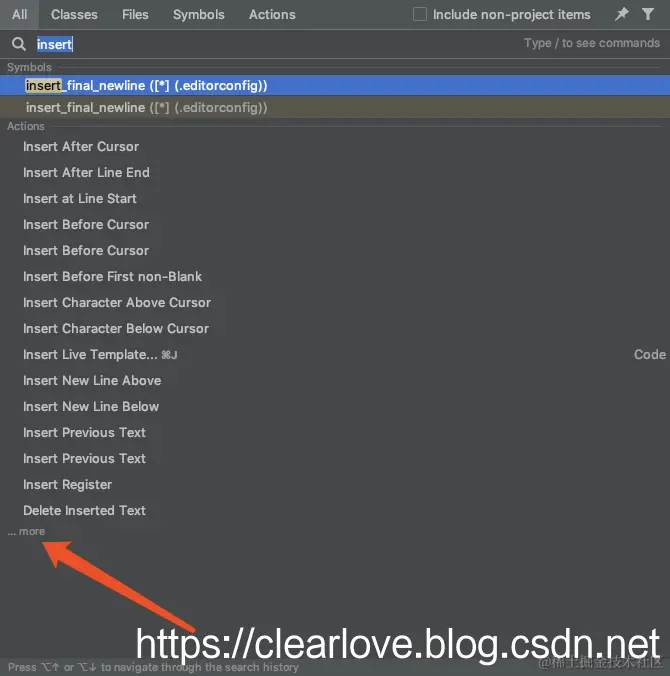The image size is (670, 676).
Task: Select highlighted insert_final_newline symbol result
Action: pyautogui.click(x=335, y=85)
